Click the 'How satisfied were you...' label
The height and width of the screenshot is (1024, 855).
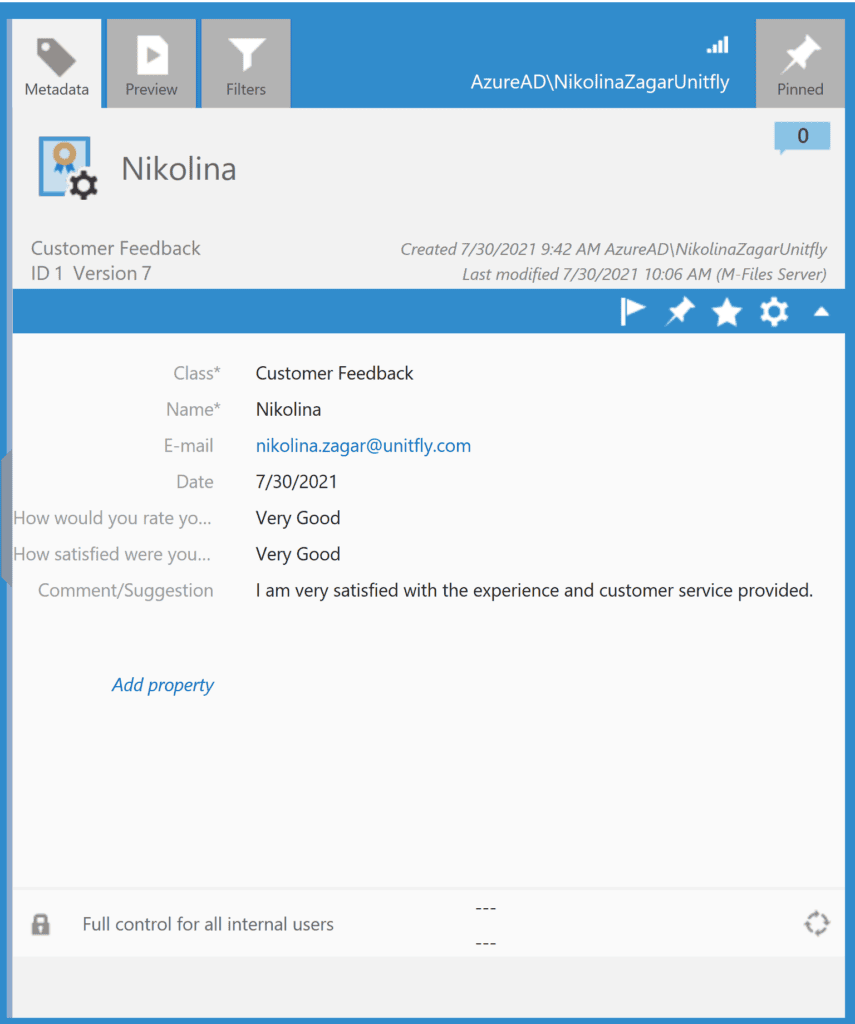[112, 554]
